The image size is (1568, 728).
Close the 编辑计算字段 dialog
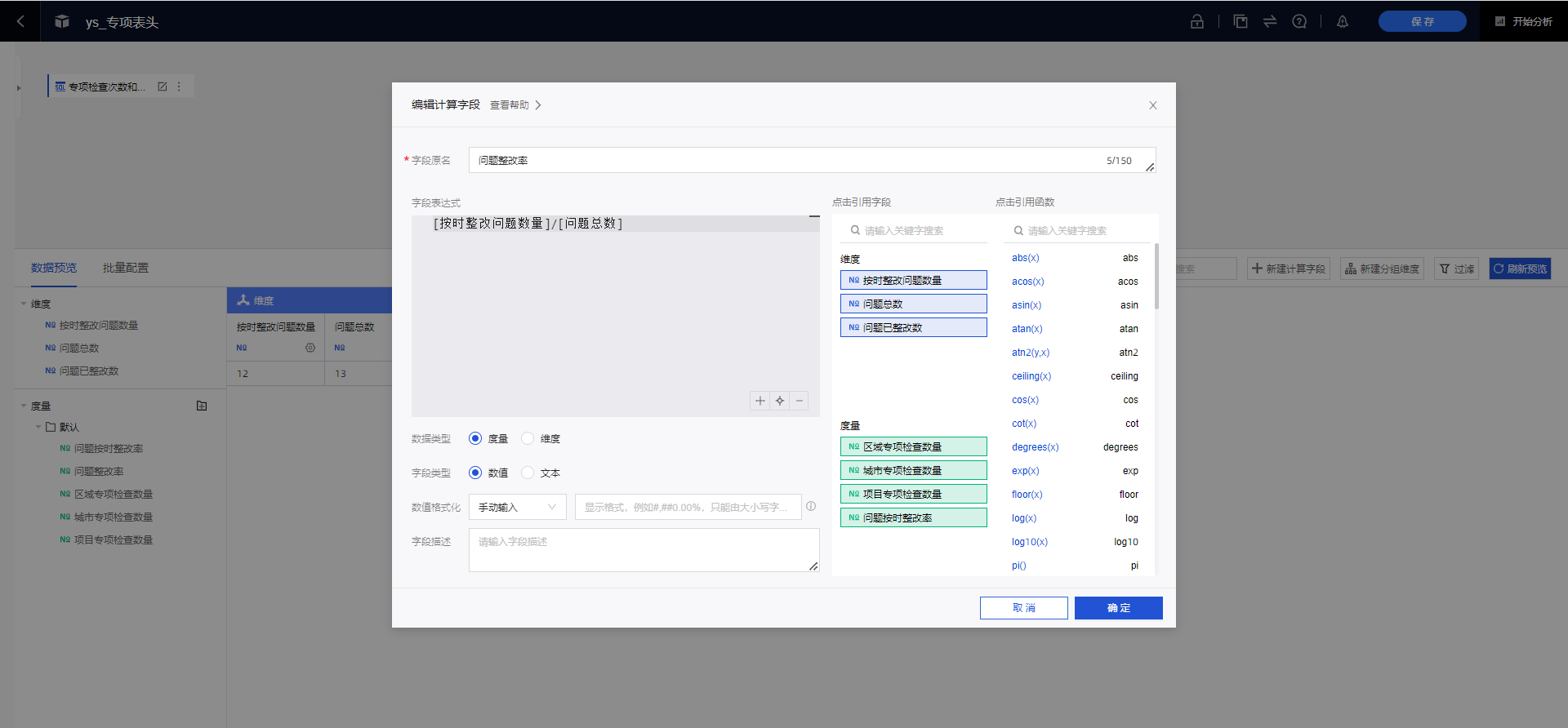pyautogui.click(x=1153, y=105)
